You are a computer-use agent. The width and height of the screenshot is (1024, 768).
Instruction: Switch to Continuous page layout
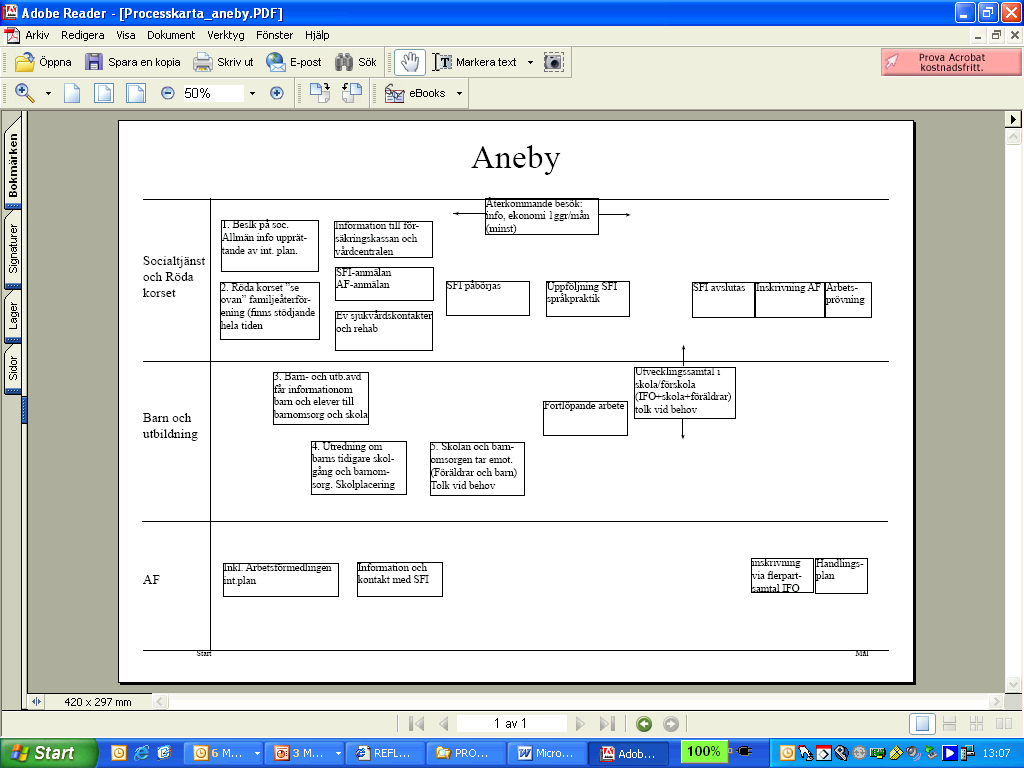(x=950, y=724)
